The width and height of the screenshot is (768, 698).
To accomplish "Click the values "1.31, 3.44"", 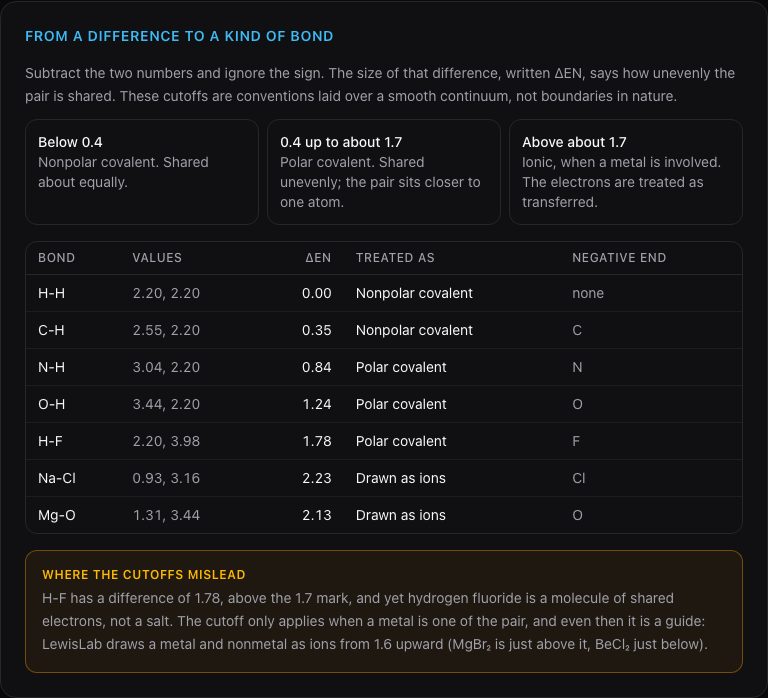I will [166, 515].
